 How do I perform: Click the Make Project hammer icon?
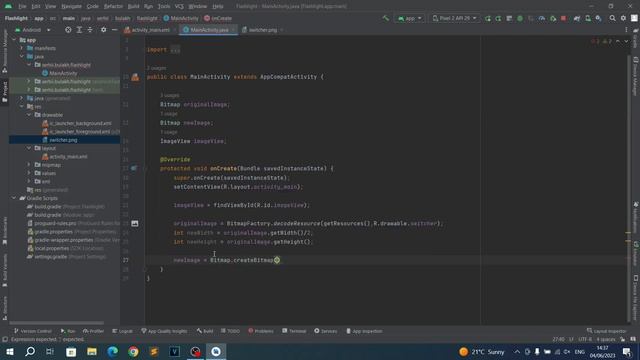(x=385, y=18)
